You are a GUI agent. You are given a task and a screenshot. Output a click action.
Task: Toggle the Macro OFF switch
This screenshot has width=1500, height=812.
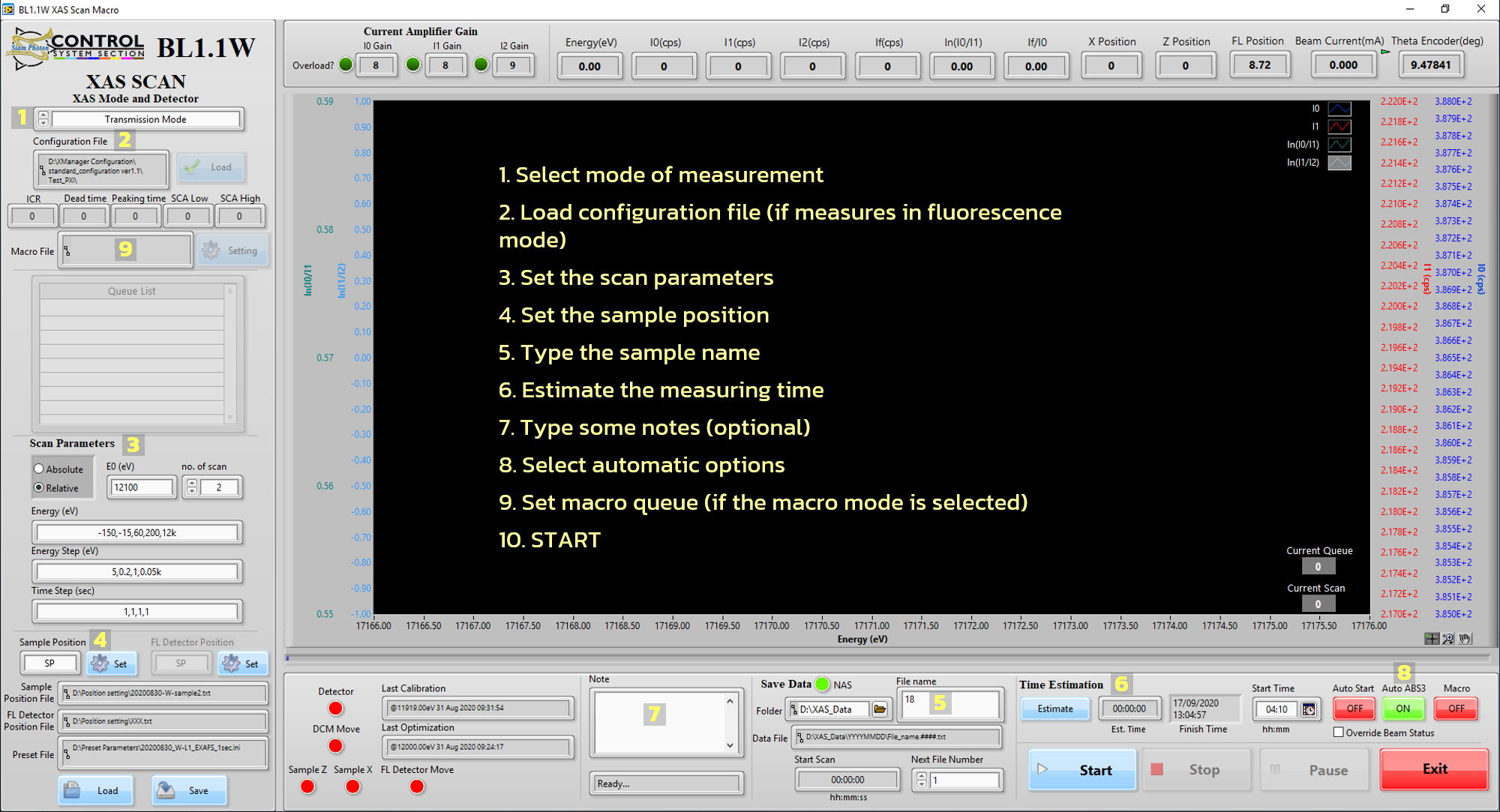click(1456, 709)
